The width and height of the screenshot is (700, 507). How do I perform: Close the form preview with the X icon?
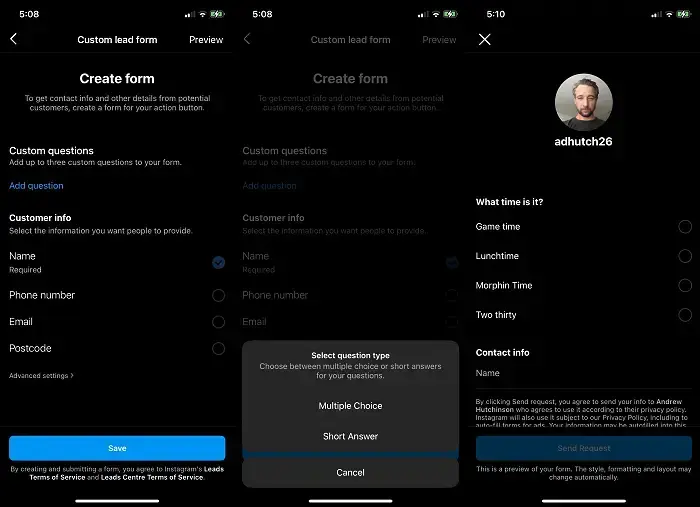pos(485,40)
